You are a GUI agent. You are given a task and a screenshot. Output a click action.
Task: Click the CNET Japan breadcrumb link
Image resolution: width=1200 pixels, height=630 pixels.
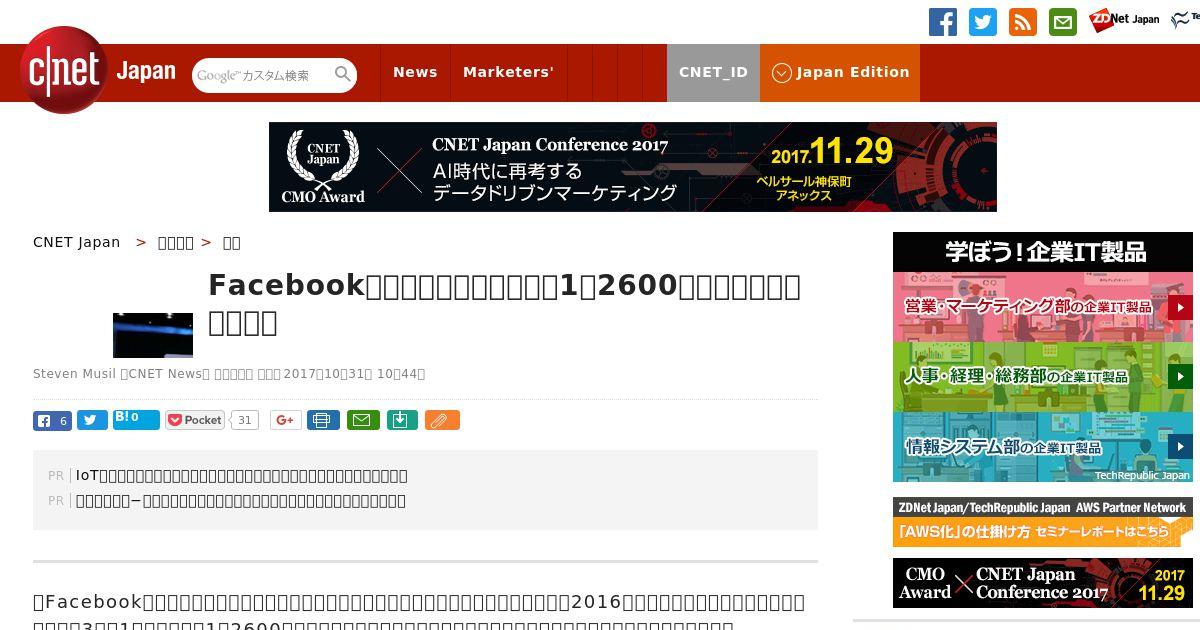tap(77, 242)
